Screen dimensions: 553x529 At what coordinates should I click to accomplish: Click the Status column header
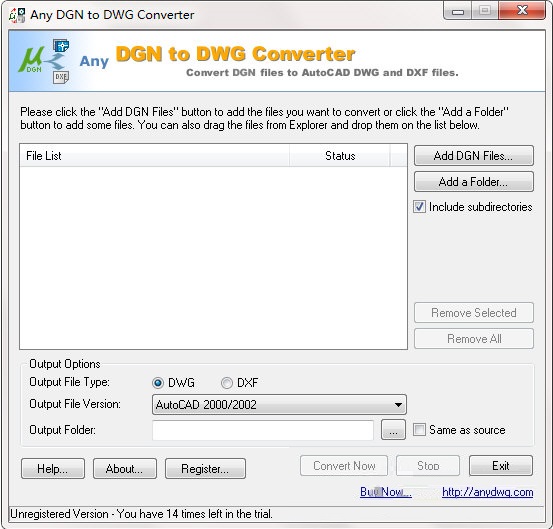point(340,156)
